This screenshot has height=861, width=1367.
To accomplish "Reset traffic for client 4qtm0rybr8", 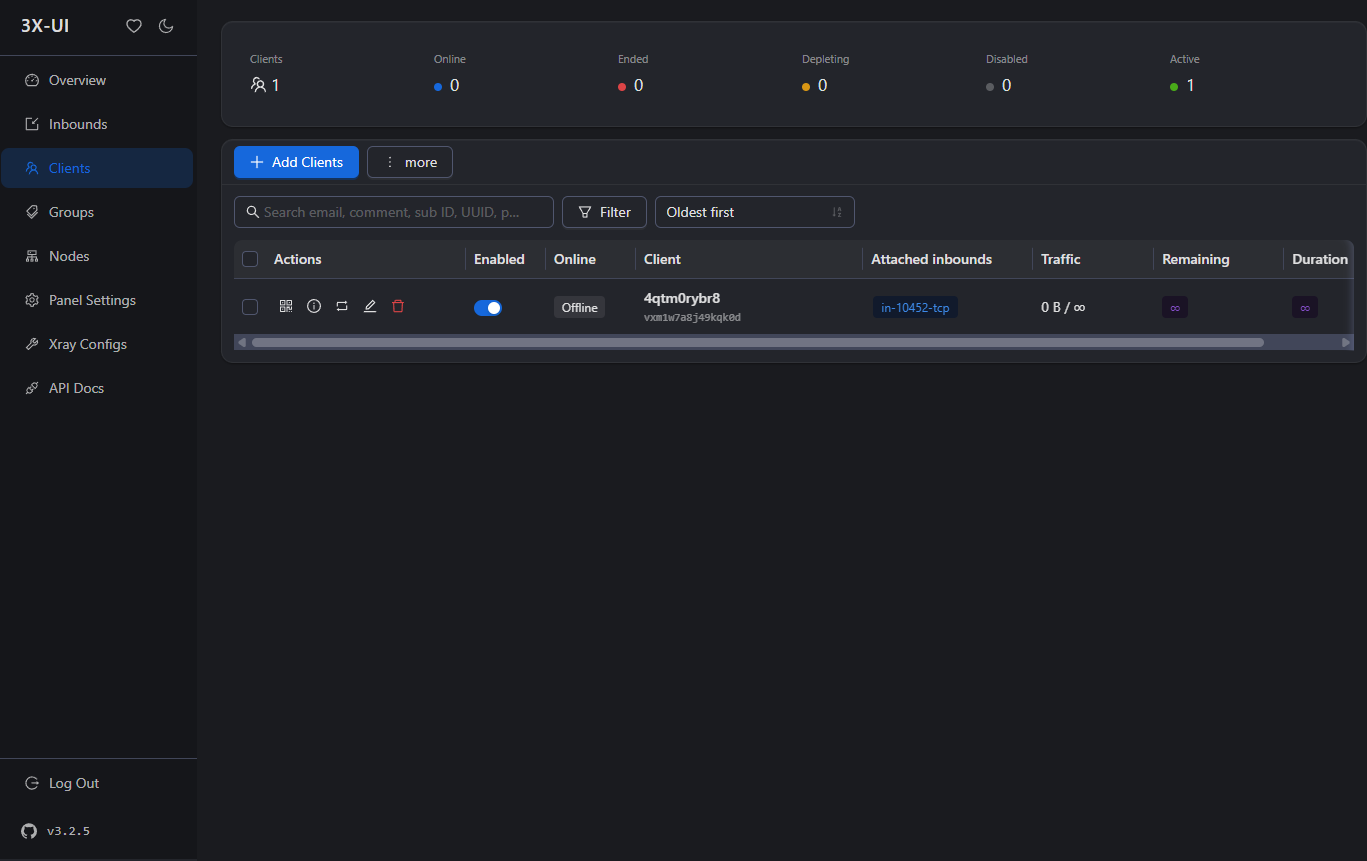I will [342, 306].
